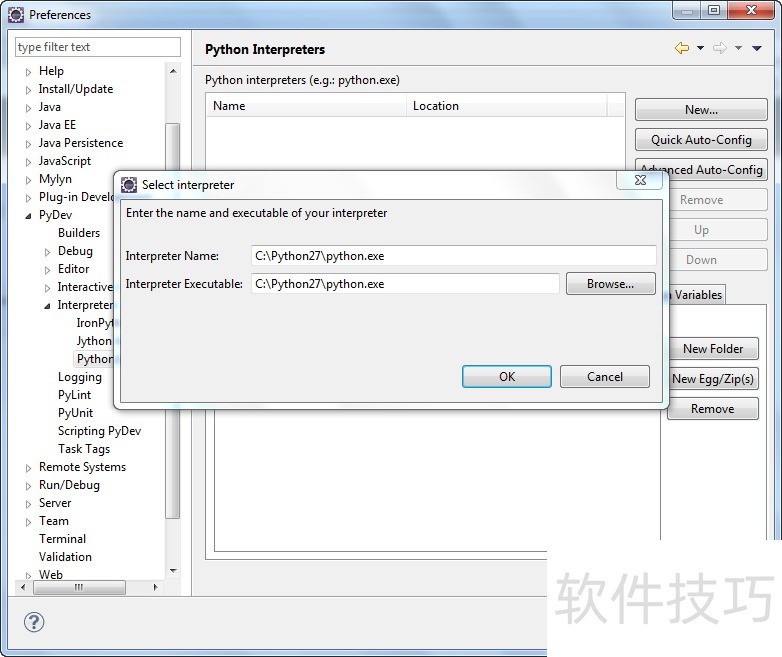
Task: Open the back history dropdown arrow
Action: click(x=700, y=48)
